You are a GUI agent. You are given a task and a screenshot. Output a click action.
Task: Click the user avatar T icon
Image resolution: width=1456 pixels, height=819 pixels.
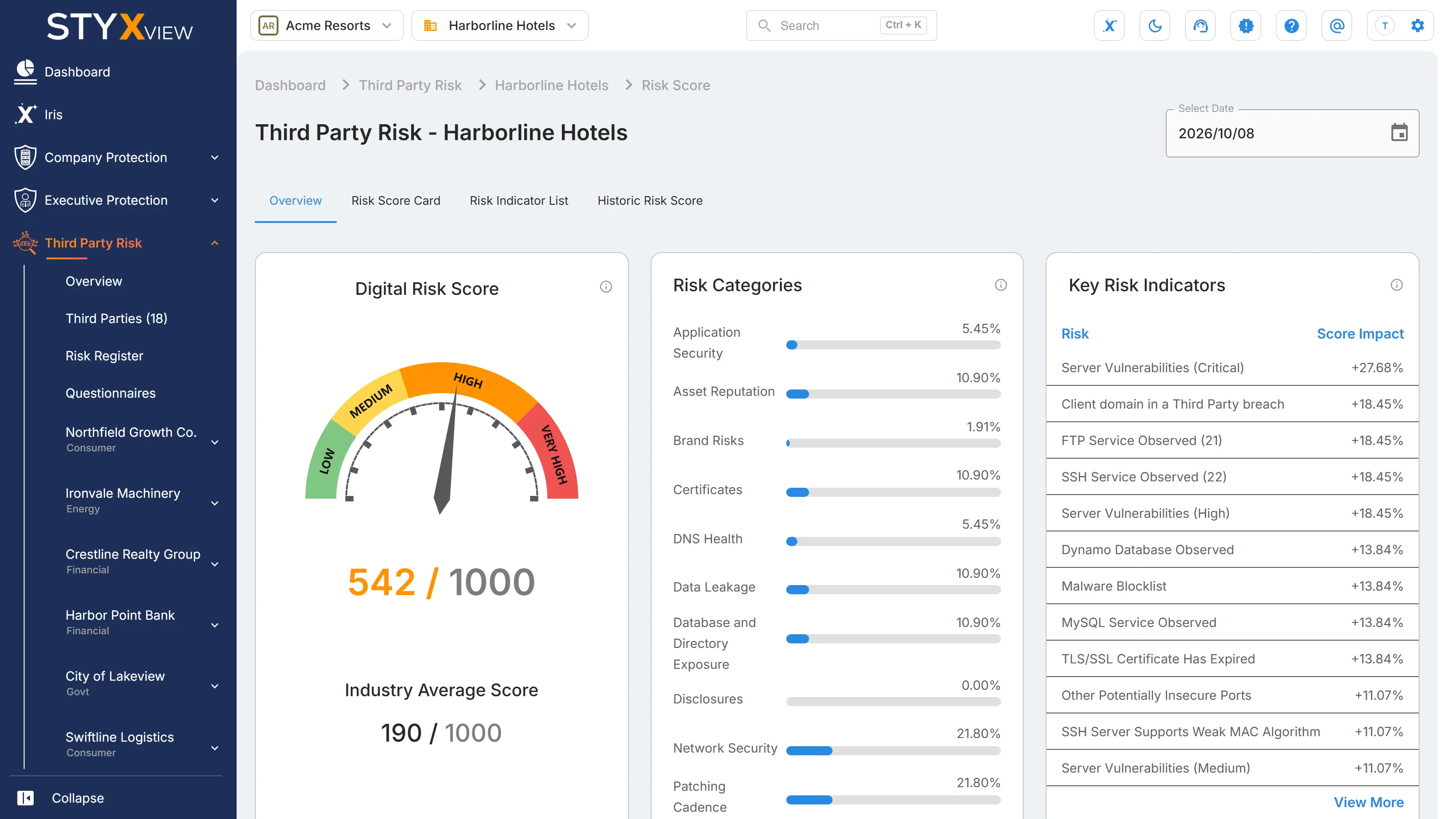(1385, 25)
